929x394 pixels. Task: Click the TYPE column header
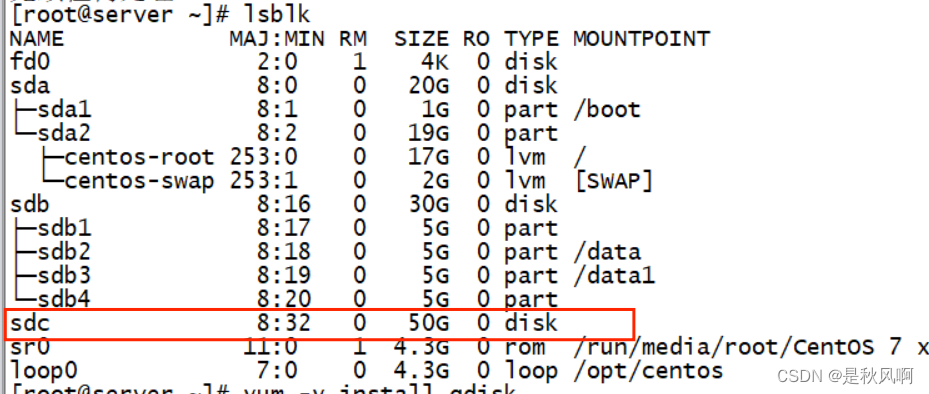tap(531, 39)
